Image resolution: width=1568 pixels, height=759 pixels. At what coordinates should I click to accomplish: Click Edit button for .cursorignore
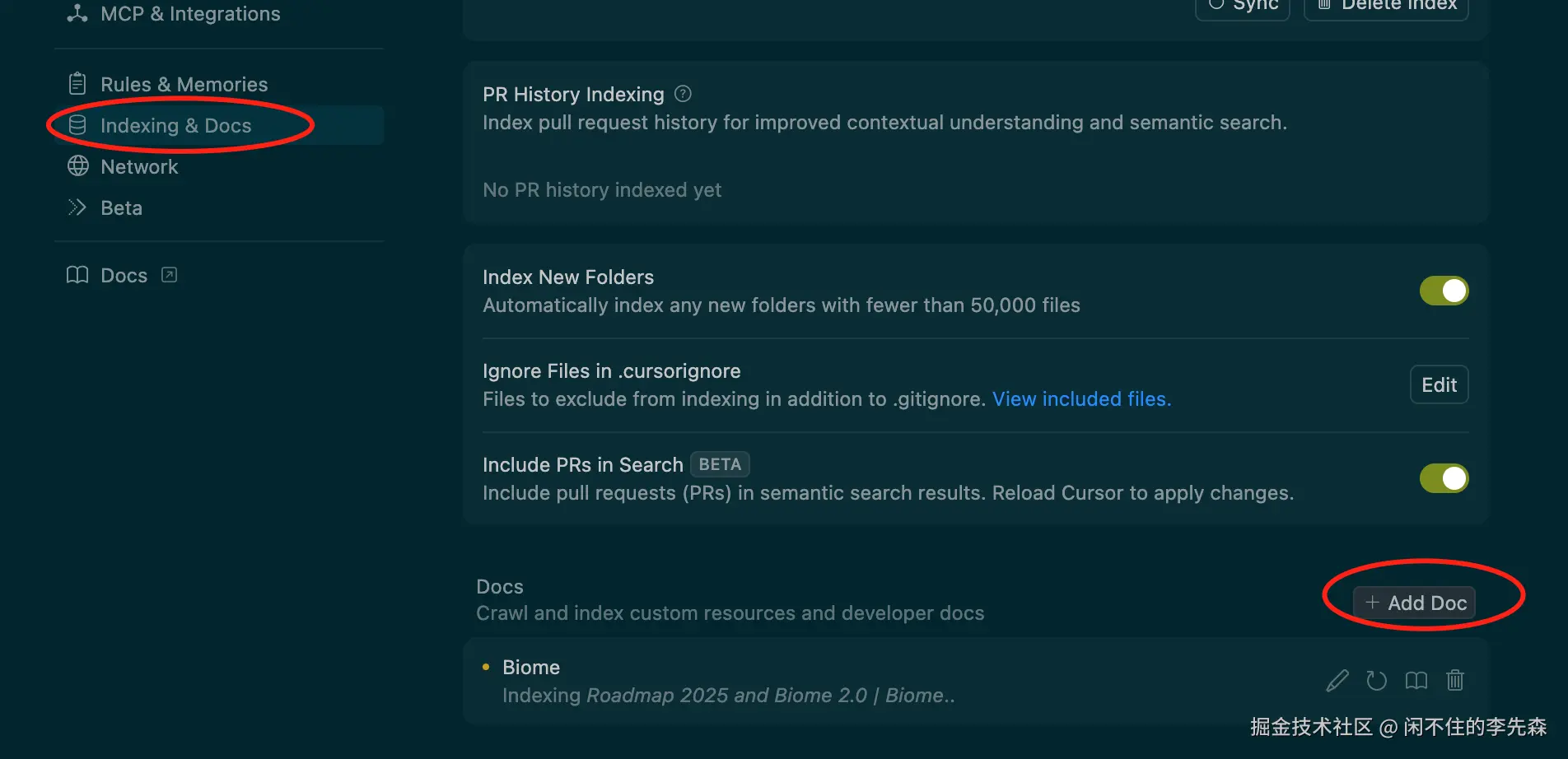(1439, 384)
